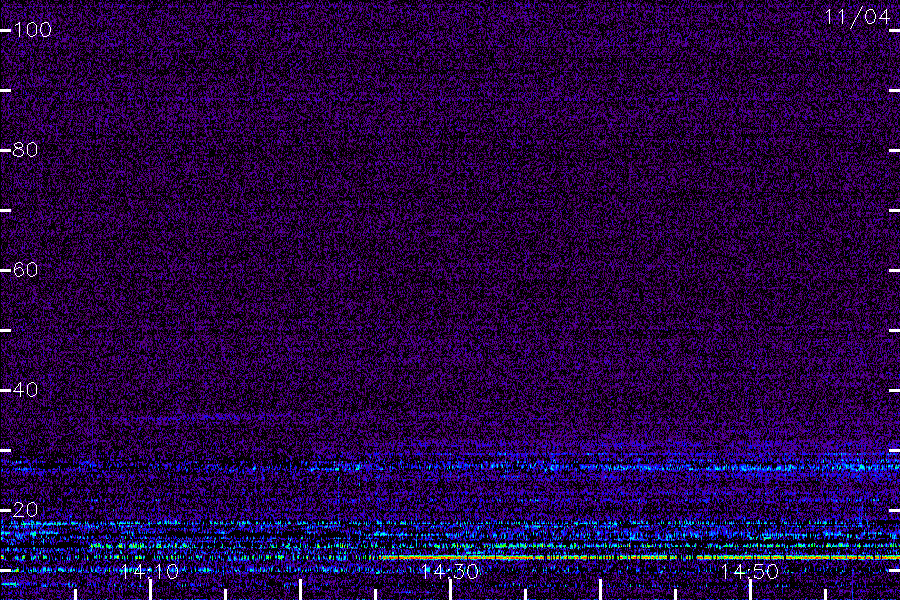This screenshot has width=900, height=600.
Task: Click the 11/04 date label
Action: 858,17
